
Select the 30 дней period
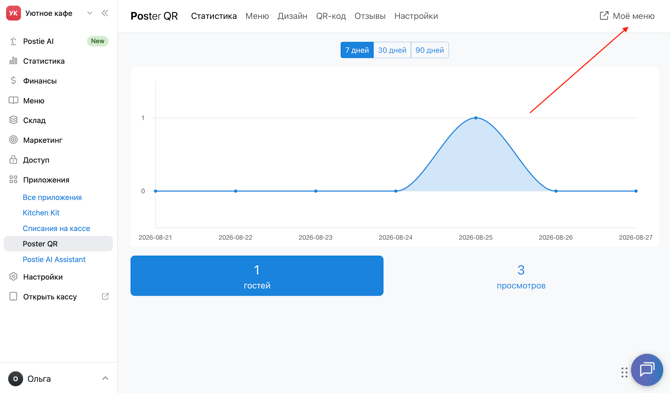pyautogui.click(x=392, y=50)
